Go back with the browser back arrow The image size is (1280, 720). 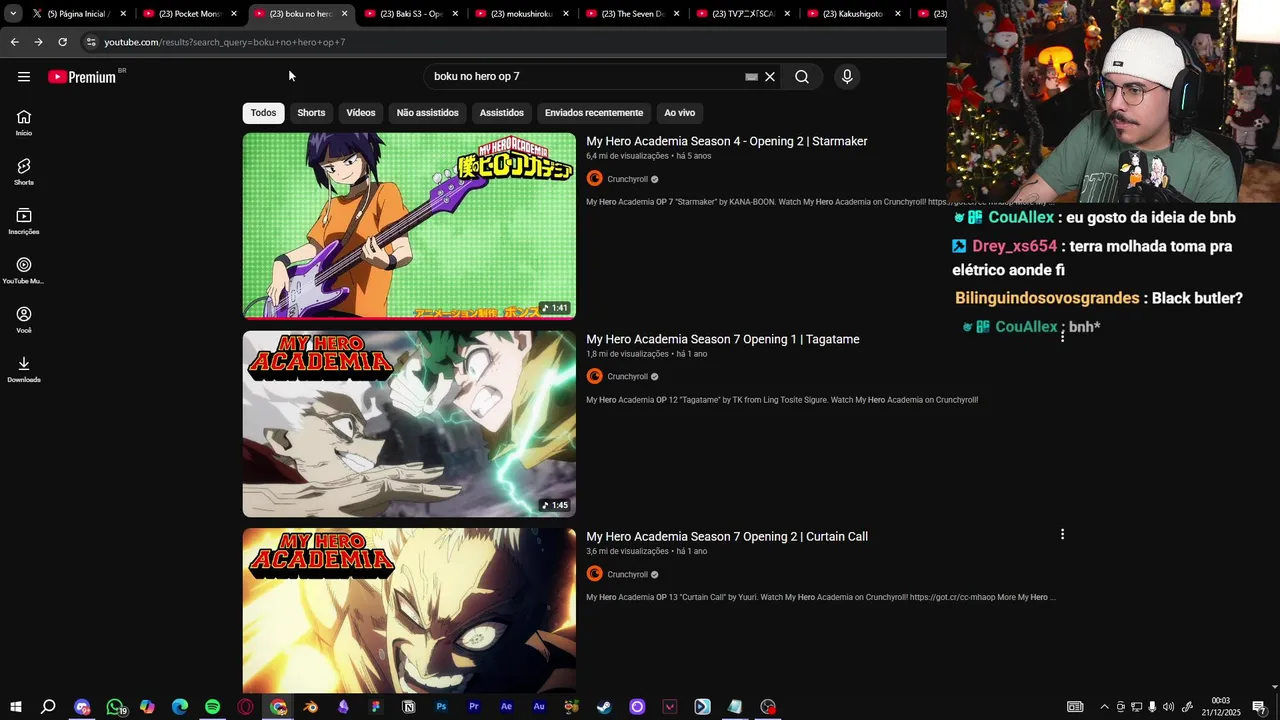coord(14,42)
